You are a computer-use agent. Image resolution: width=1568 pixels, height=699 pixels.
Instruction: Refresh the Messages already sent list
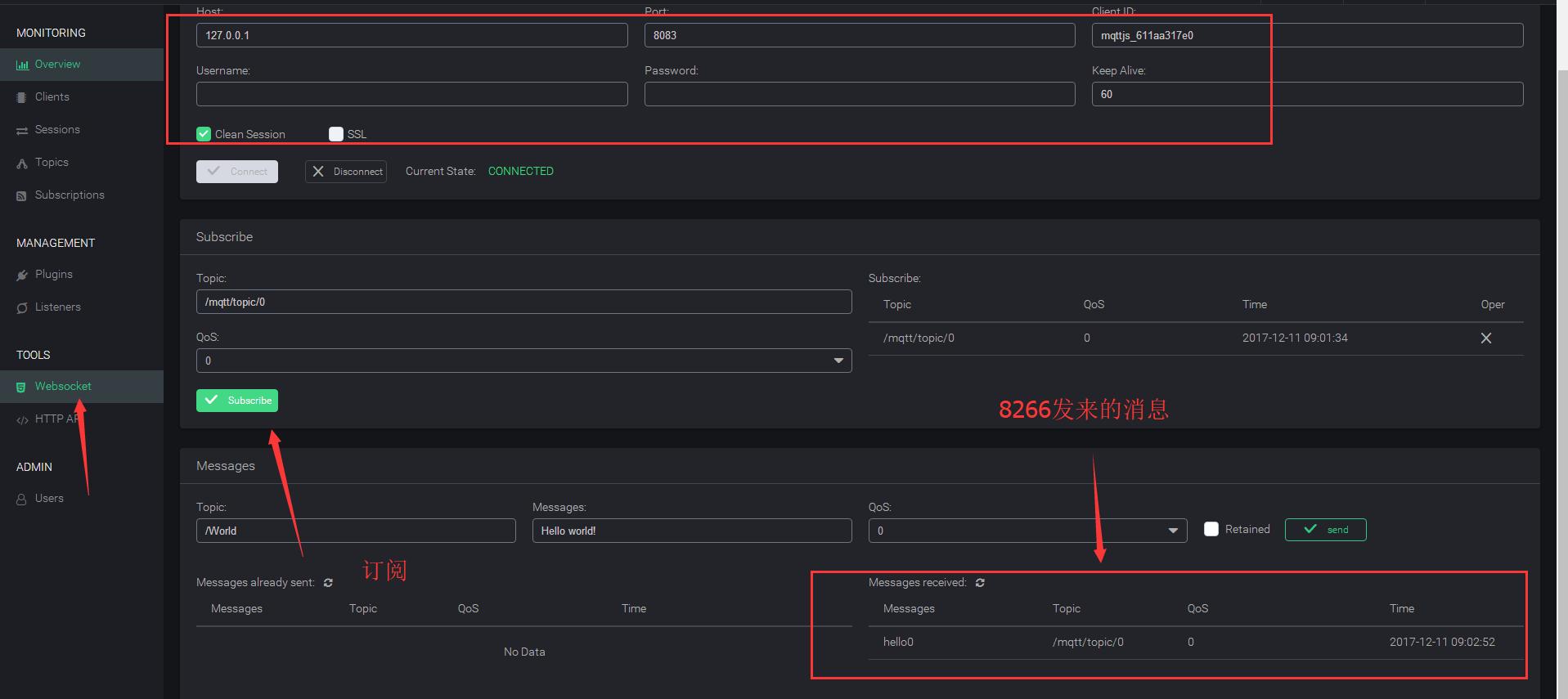point(328,583)
